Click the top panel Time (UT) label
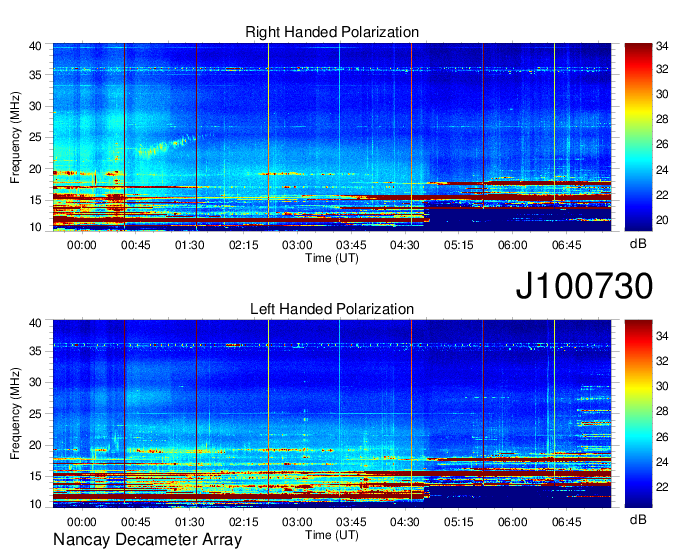The image size is (680, 552). (x=332, y=258)
